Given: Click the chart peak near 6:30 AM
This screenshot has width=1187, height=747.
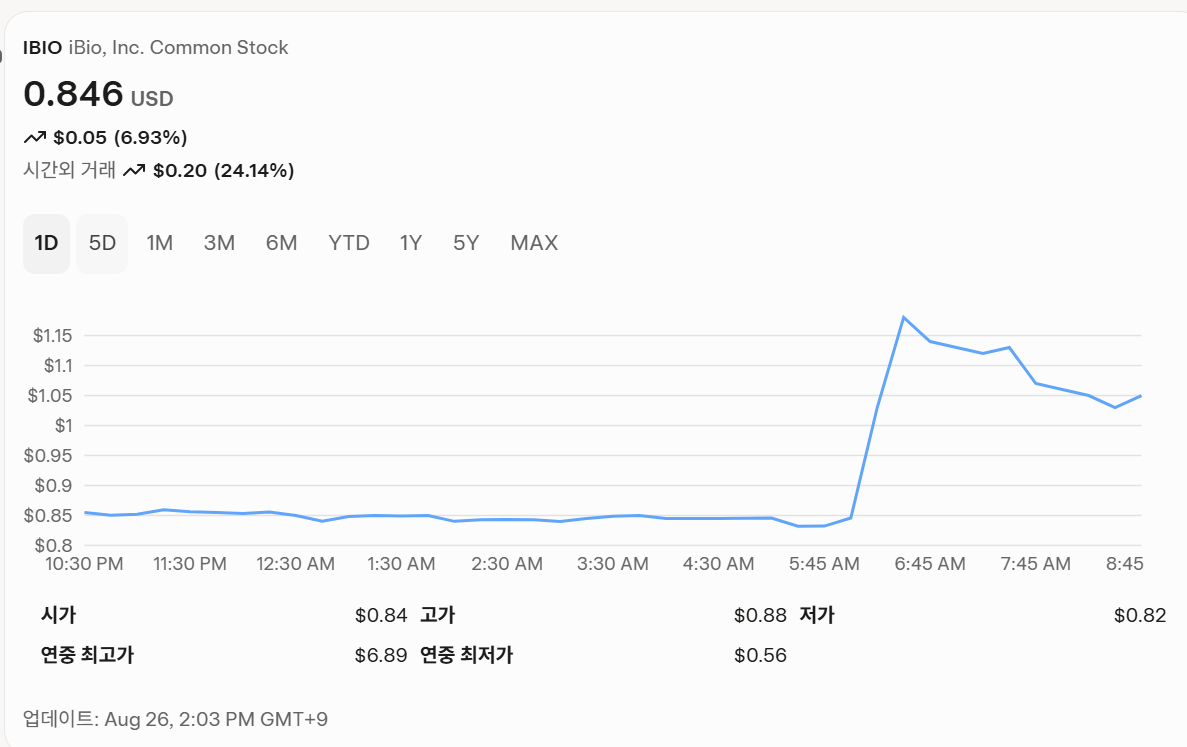Looking at the screenshot, I should 904,317.
